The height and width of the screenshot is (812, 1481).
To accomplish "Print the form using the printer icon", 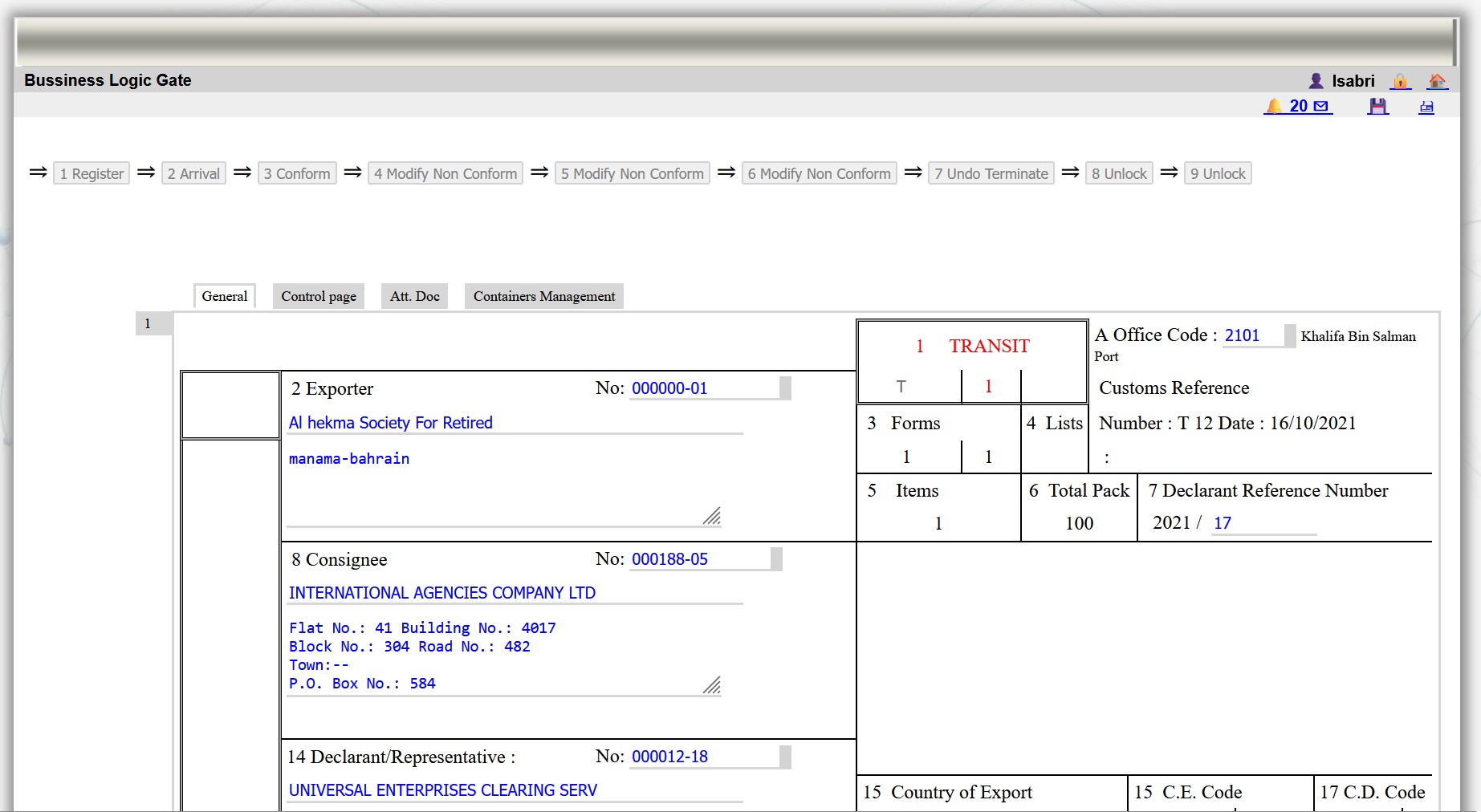I will point(1426,107).
